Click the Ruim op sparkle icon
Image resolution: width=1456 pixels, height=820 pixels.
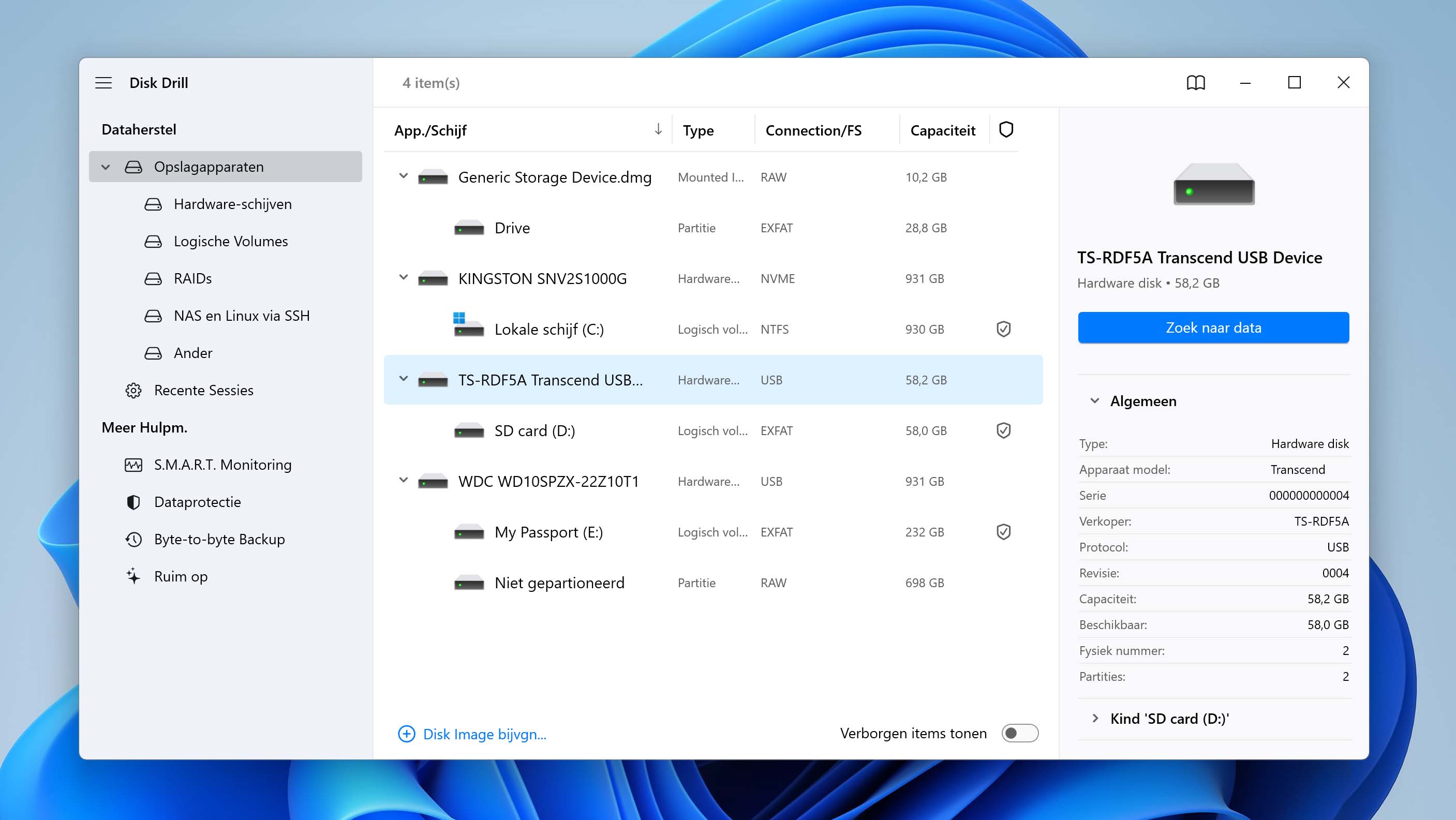tap(133, 576)
